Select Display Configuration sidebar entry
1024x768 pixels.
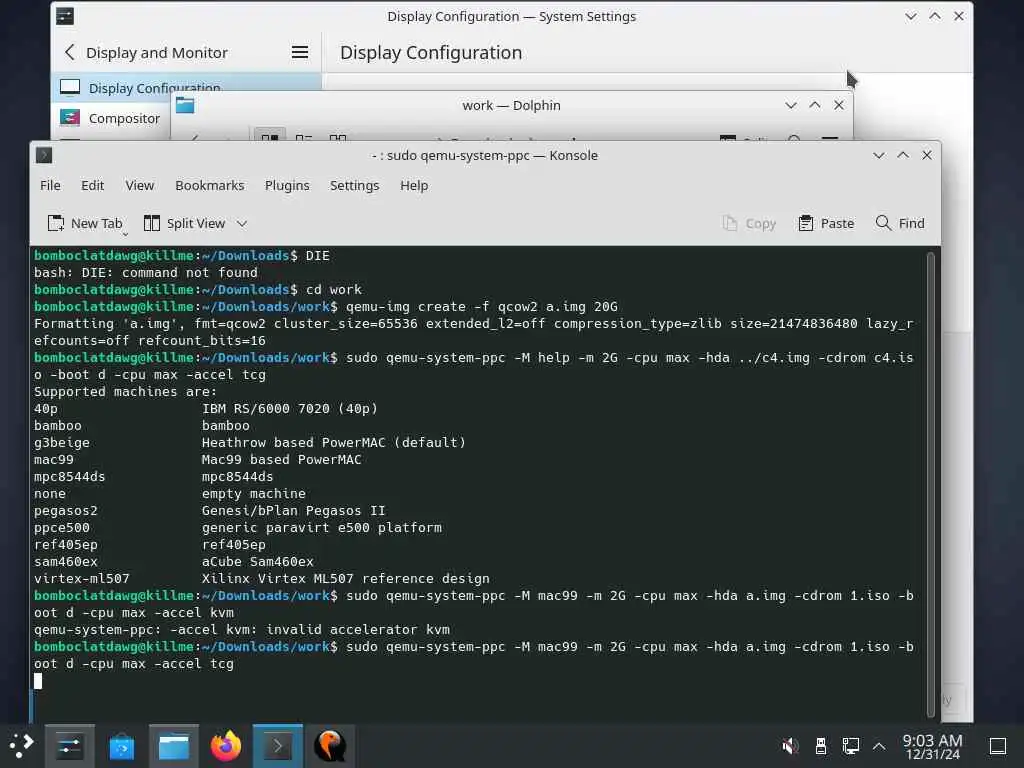click(186, 88)
